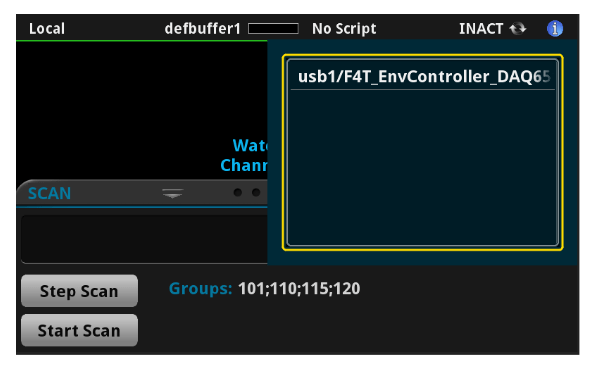Select the first page indicator dot

click(238, 192)
